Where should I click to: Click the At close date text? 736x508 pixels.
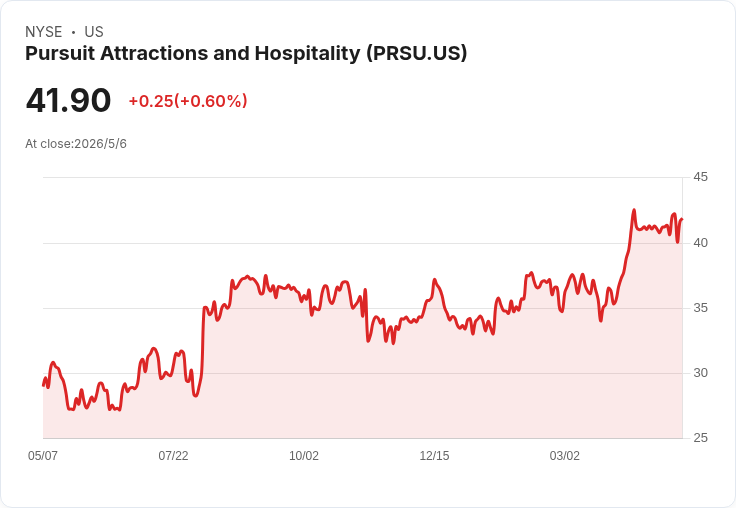(76, 144)
